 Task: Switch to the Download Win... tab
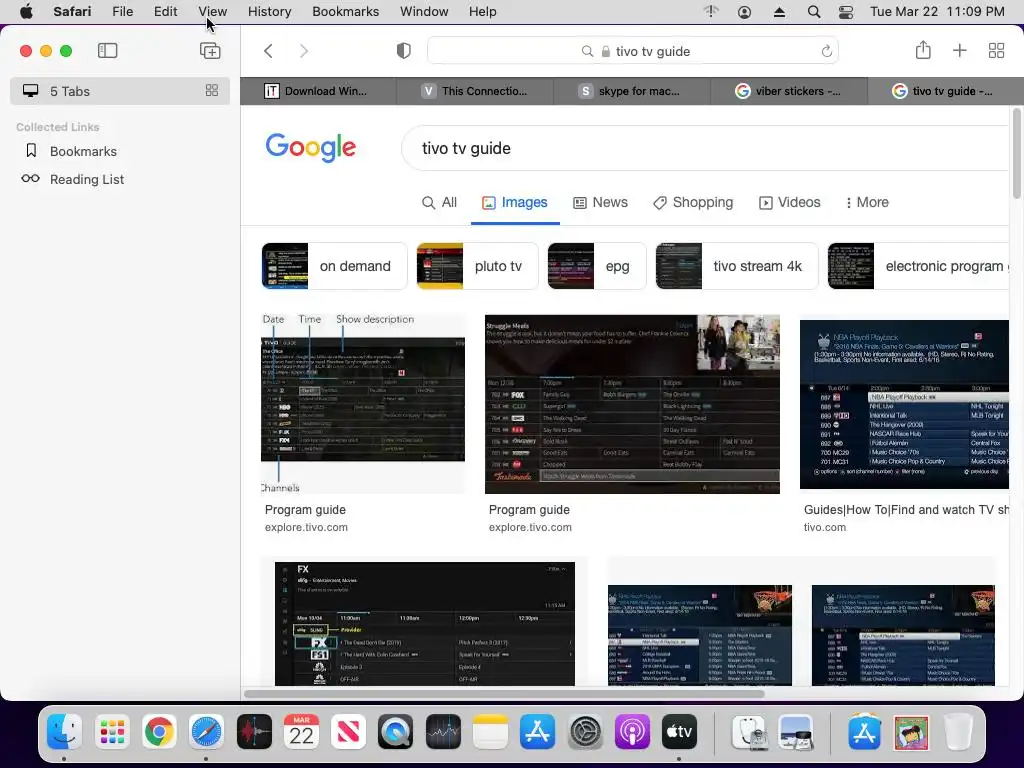(x=318, y=91)
